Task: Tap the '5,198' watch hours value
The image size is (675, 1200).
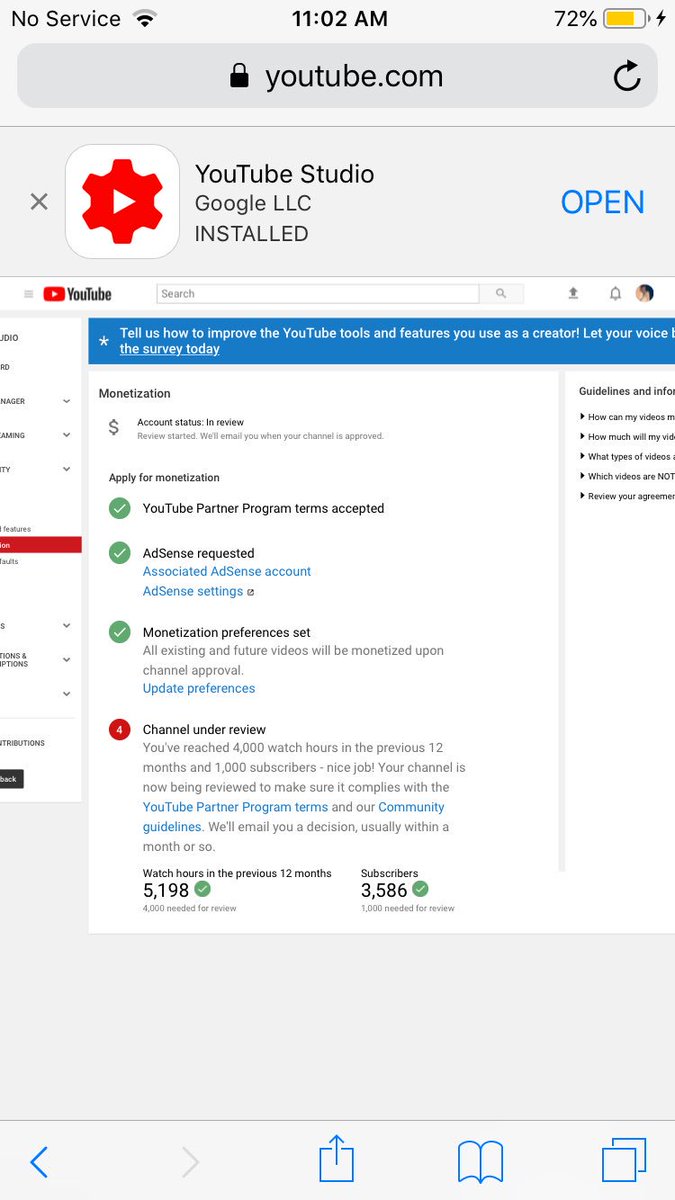Action: pos(166,889)
